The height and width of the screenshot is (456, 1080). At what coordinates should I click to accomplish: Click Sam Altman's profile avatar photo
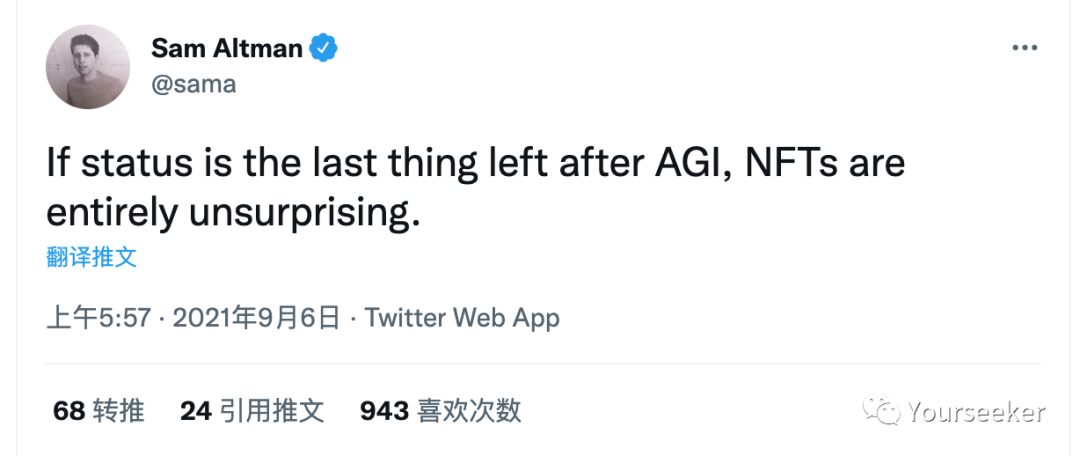point(88,67)
